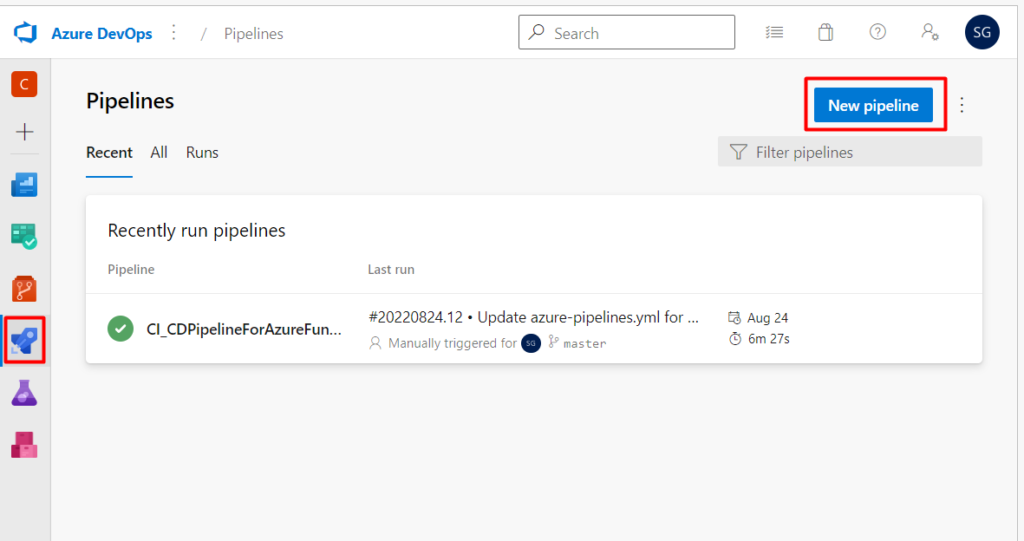Click the person icon beside Manually triggered
Image resolution: width=1024 pixels, height=541 pixels.
click(375, 343)
